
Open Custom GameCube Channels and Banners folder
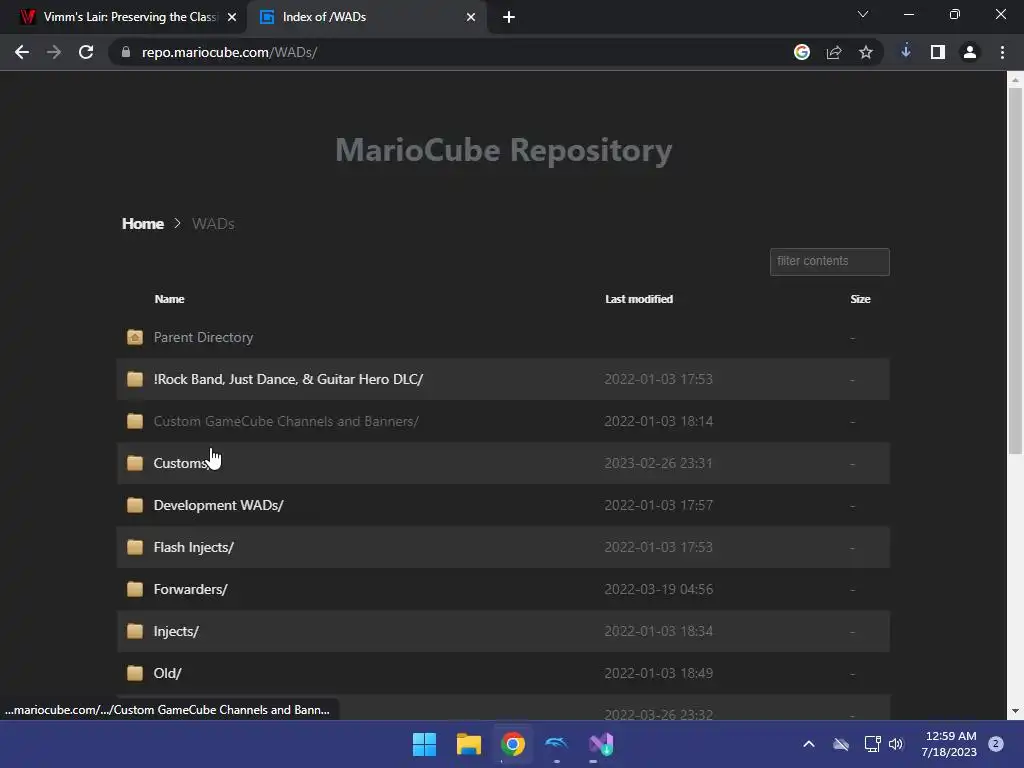286,421
